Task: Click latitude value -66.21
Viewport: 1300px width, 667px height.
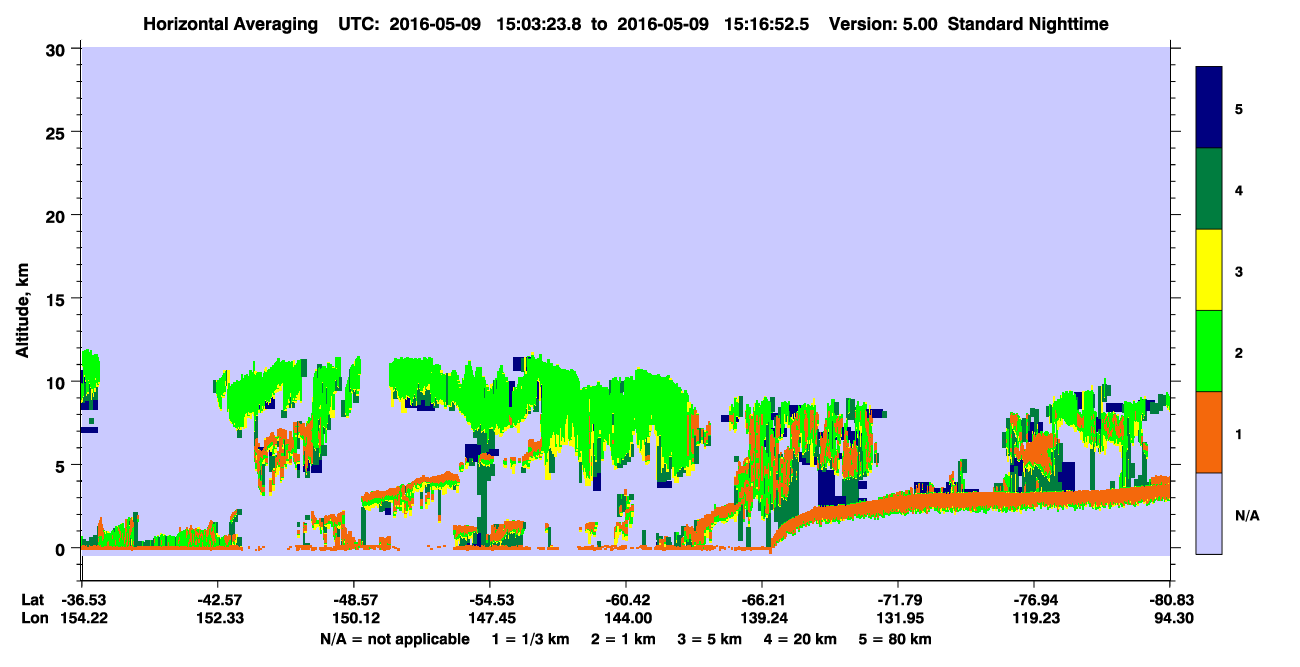Action: click(762, 600)
